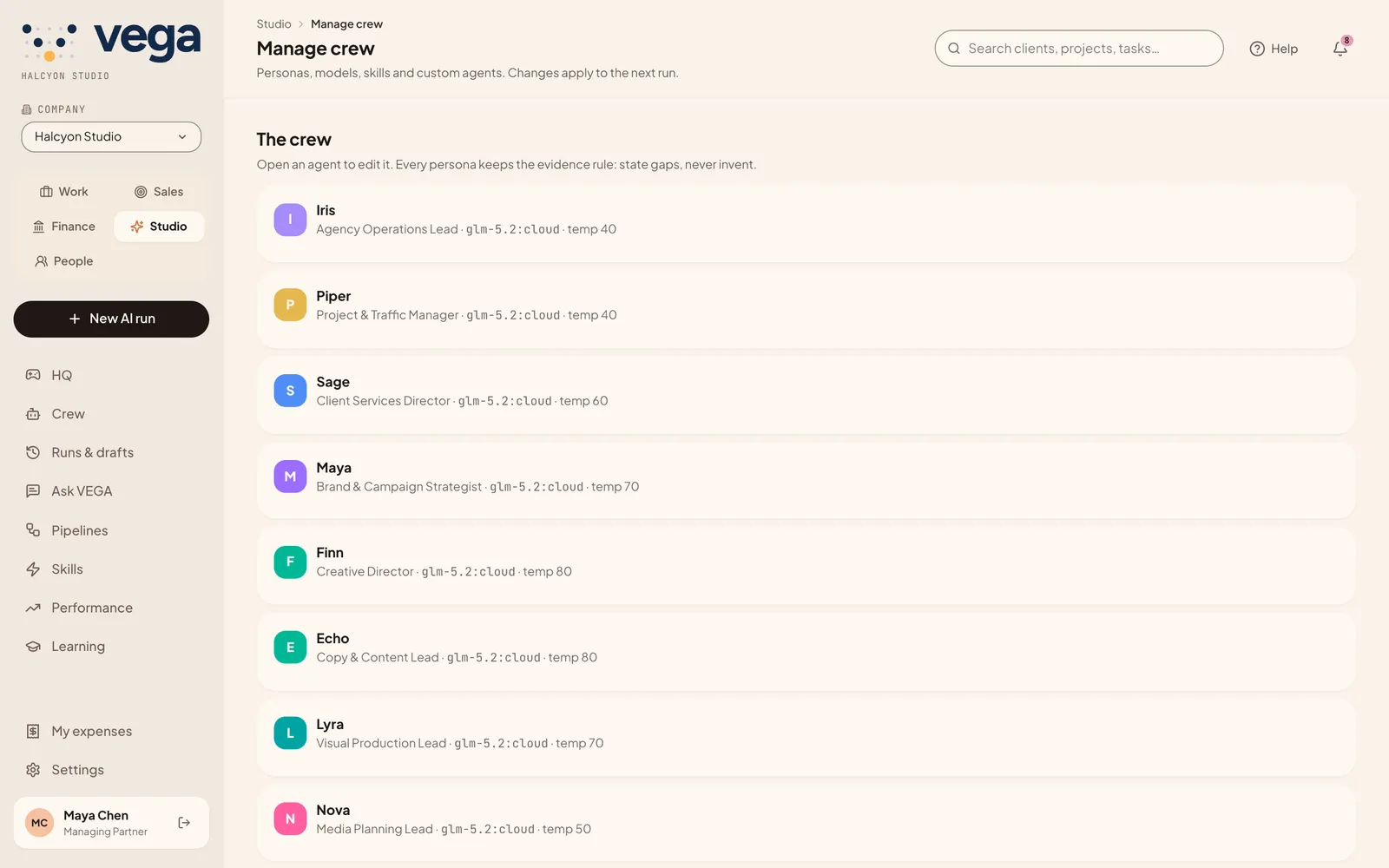This screenshot has width=1389, height=868.
Task: Click Piper's yellow avatar icon
Action: point(290,306)
